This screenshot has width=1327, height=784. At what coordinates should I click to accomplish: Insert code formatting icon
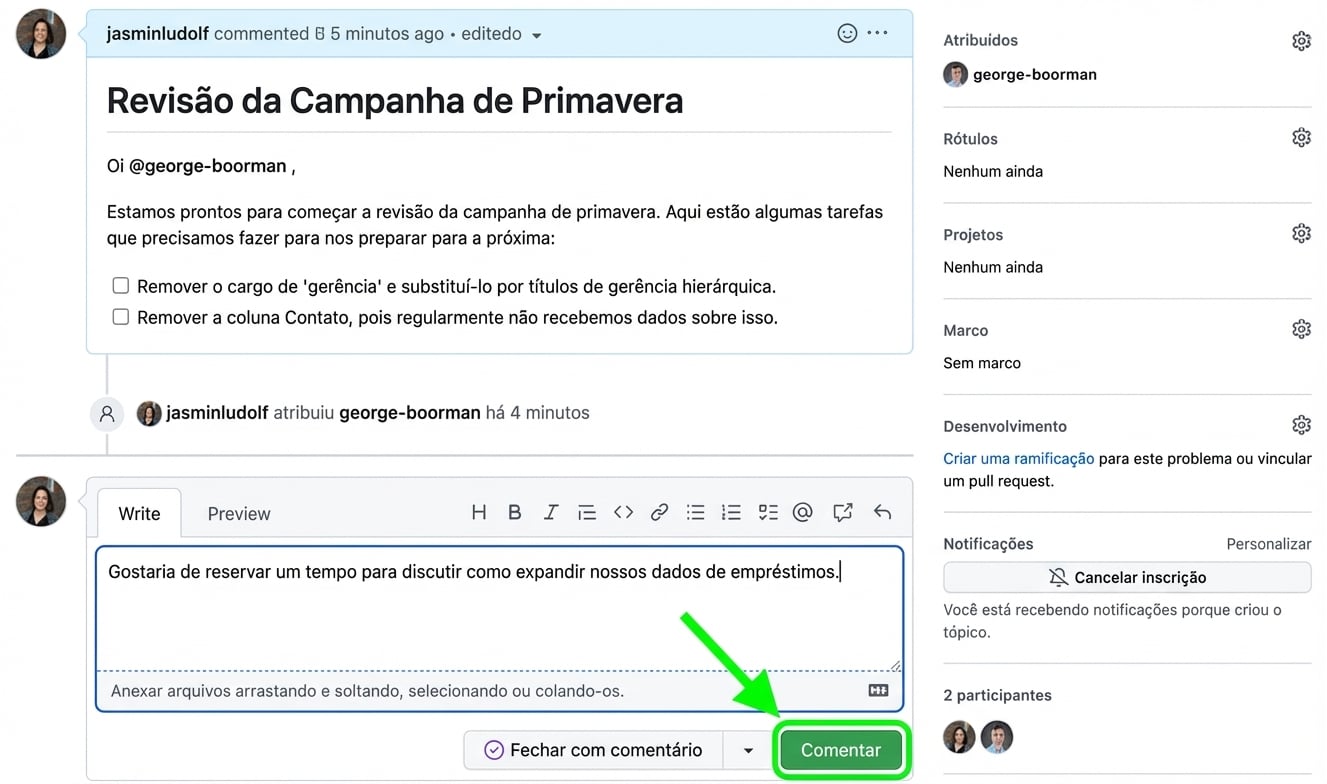[623, 512]
